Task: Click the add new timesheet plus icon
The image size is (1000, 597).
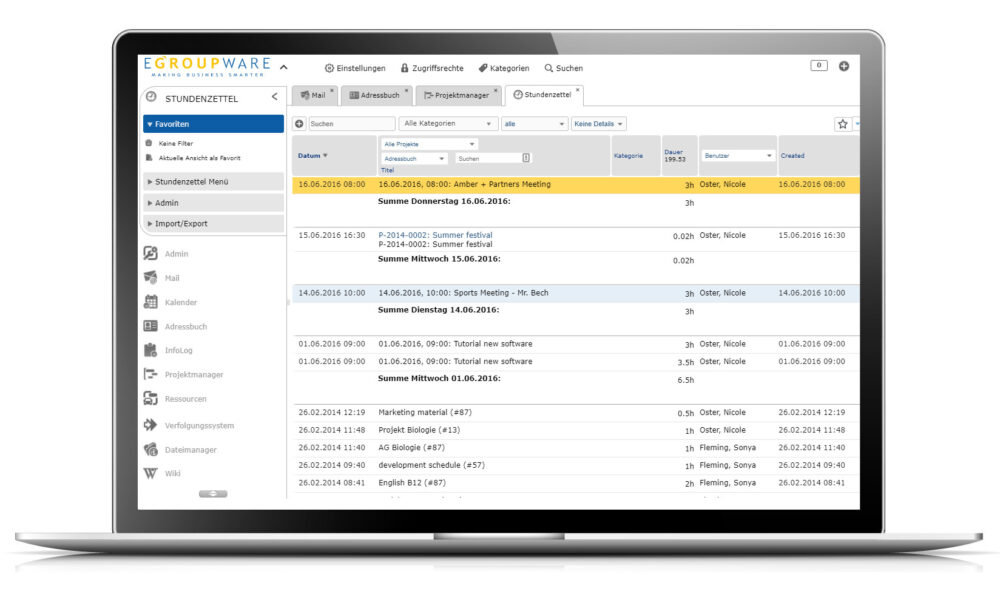Action: tap(299, 124)
